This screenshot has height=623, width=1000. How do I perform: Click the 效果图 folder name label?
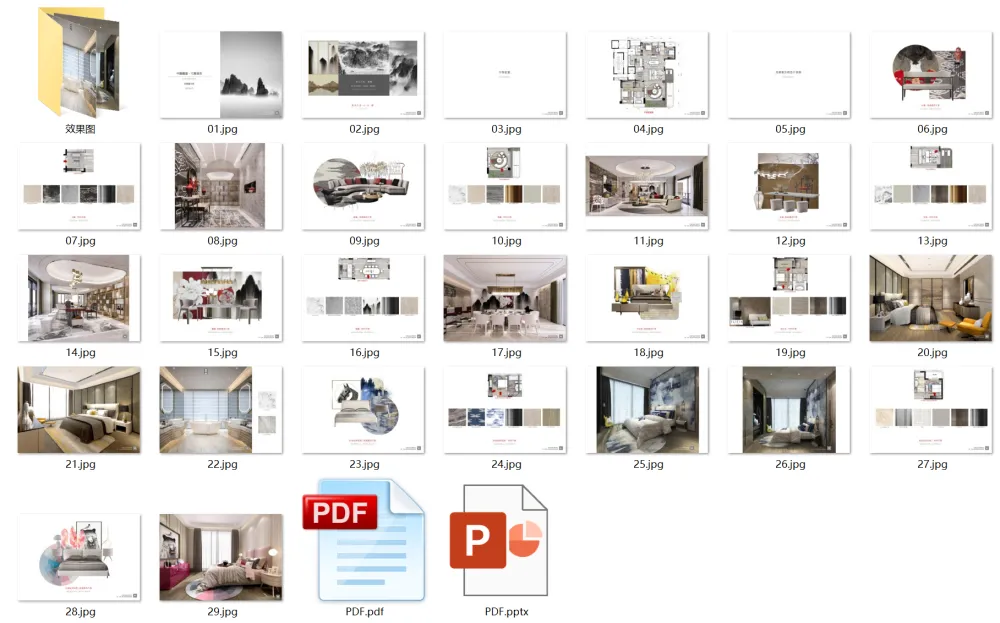tap(79, 129)
